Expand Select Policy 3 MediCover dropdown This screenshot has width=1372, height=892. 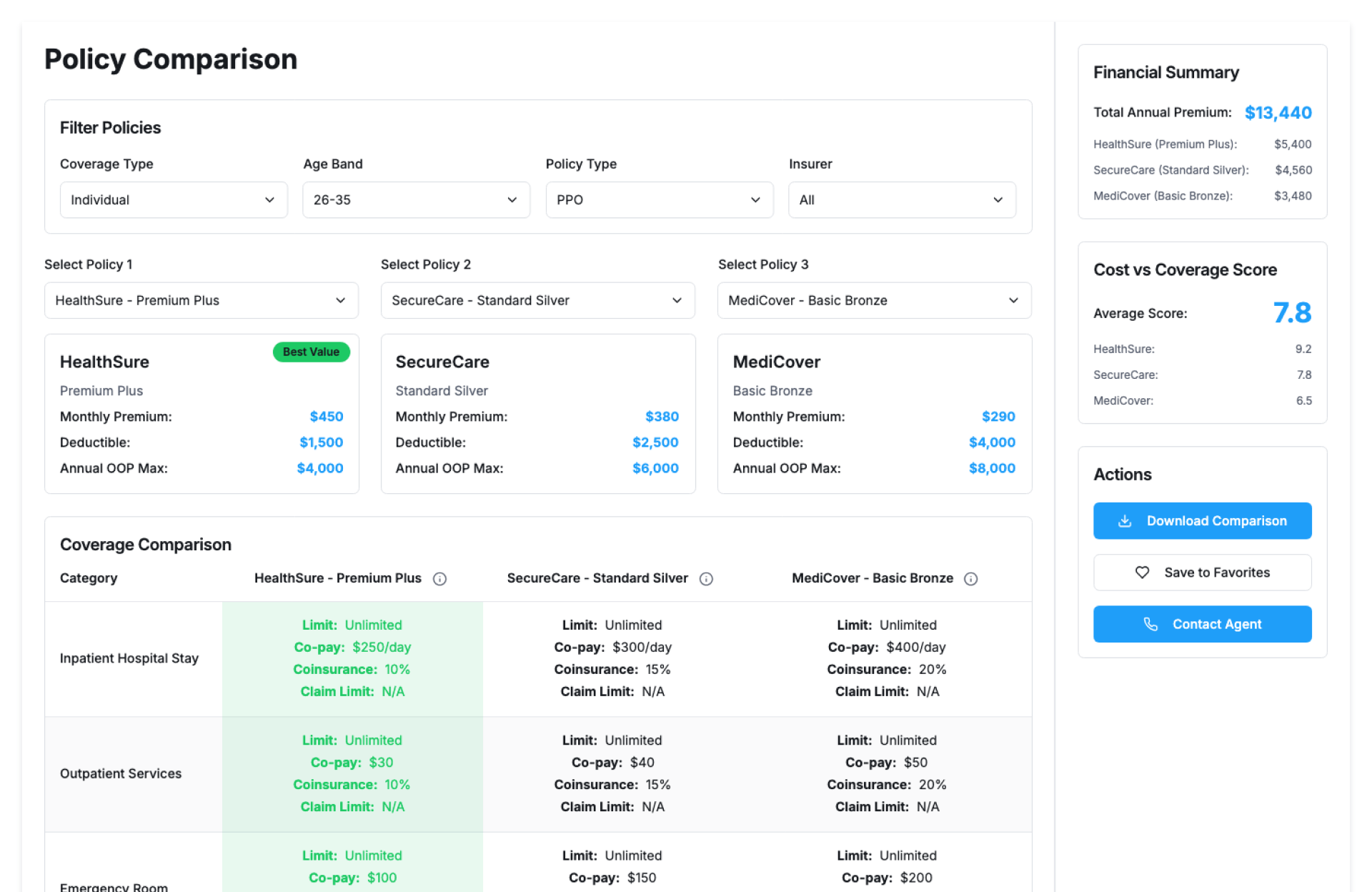coord(874,300)
